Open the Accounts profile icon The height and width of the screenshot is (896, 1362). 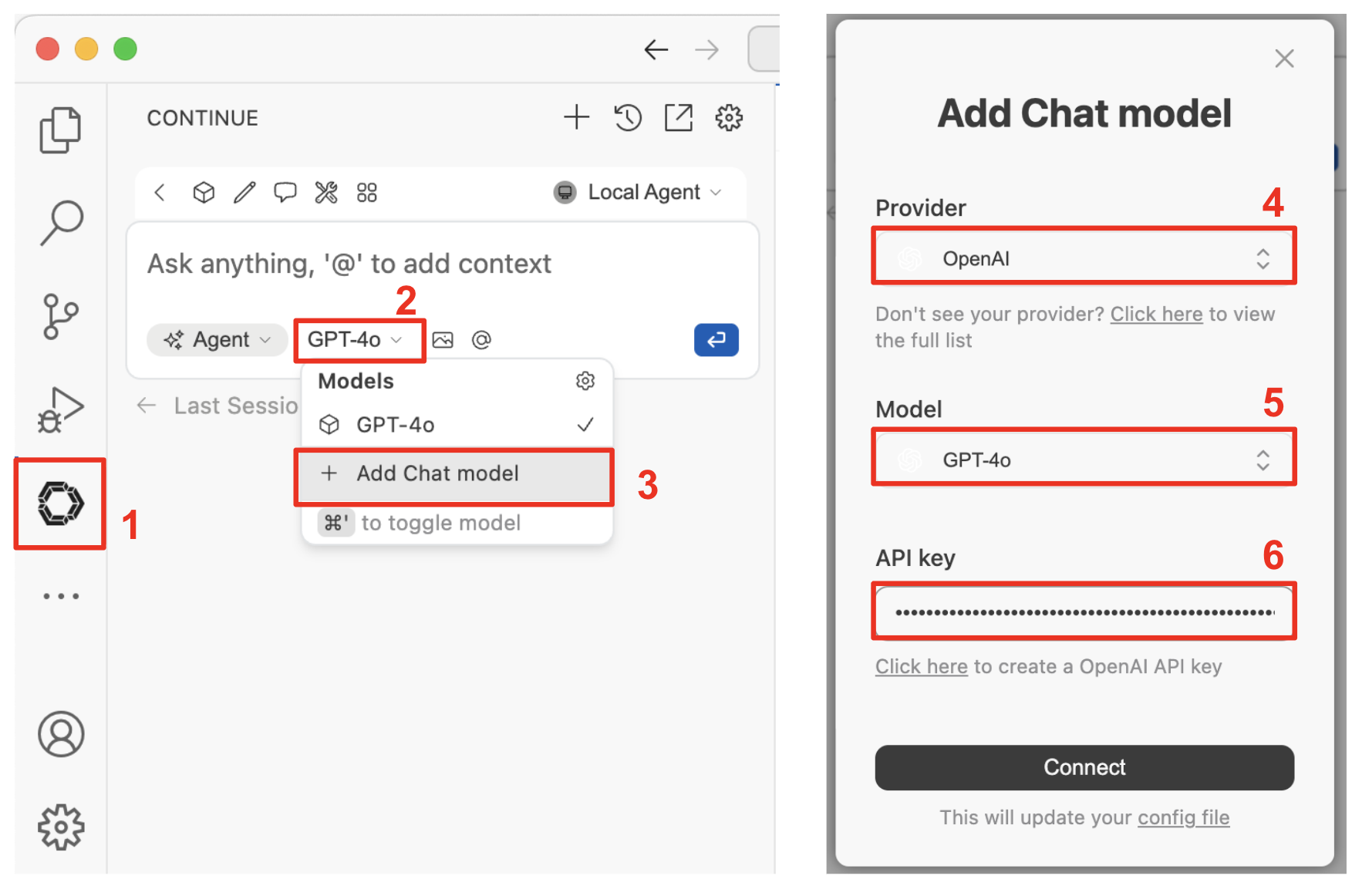pyautogui.click(x=61, y=734)
